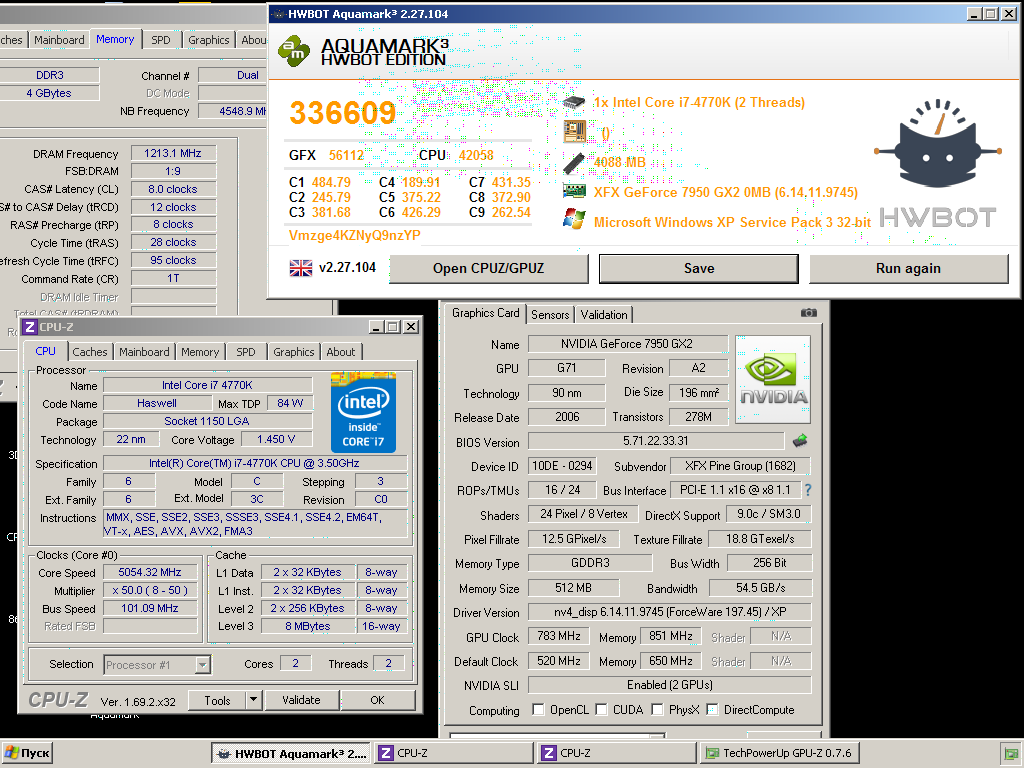The image size is (1024, 768).
Task: Open the Graphics tab in front CPU-Z
Action: click(293, 352)
